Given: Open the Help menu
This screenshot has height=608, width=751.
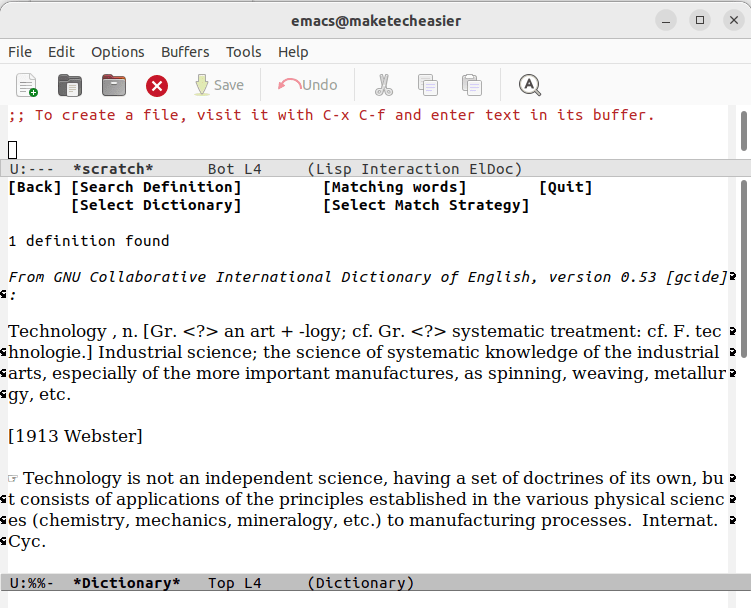Looking at the screenshot, I should click(293, 52).
